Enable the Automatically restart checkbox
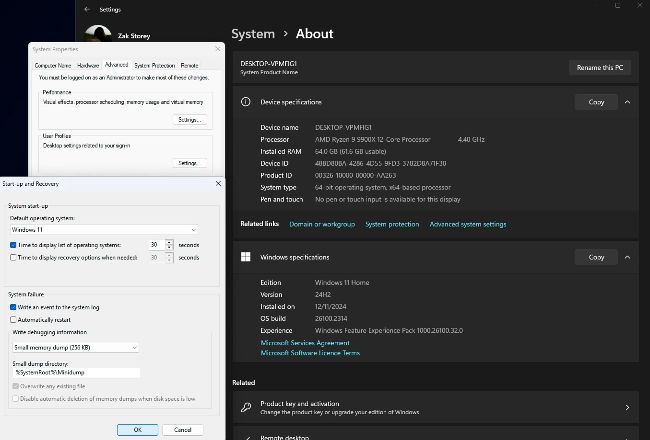650x440 pixels. 13,320
